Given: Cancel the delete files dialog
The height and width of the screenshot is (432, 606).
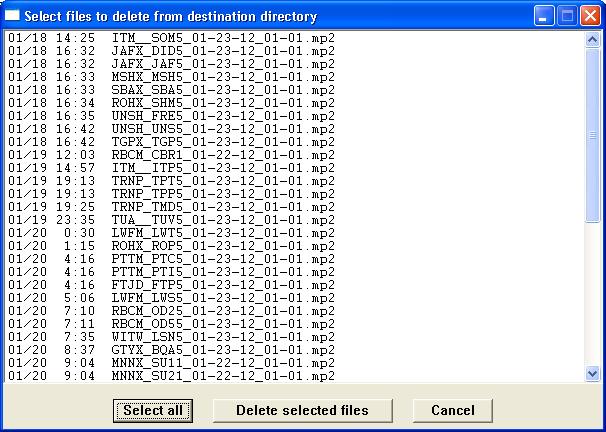Looking at the screenshot, I should 453,410.
